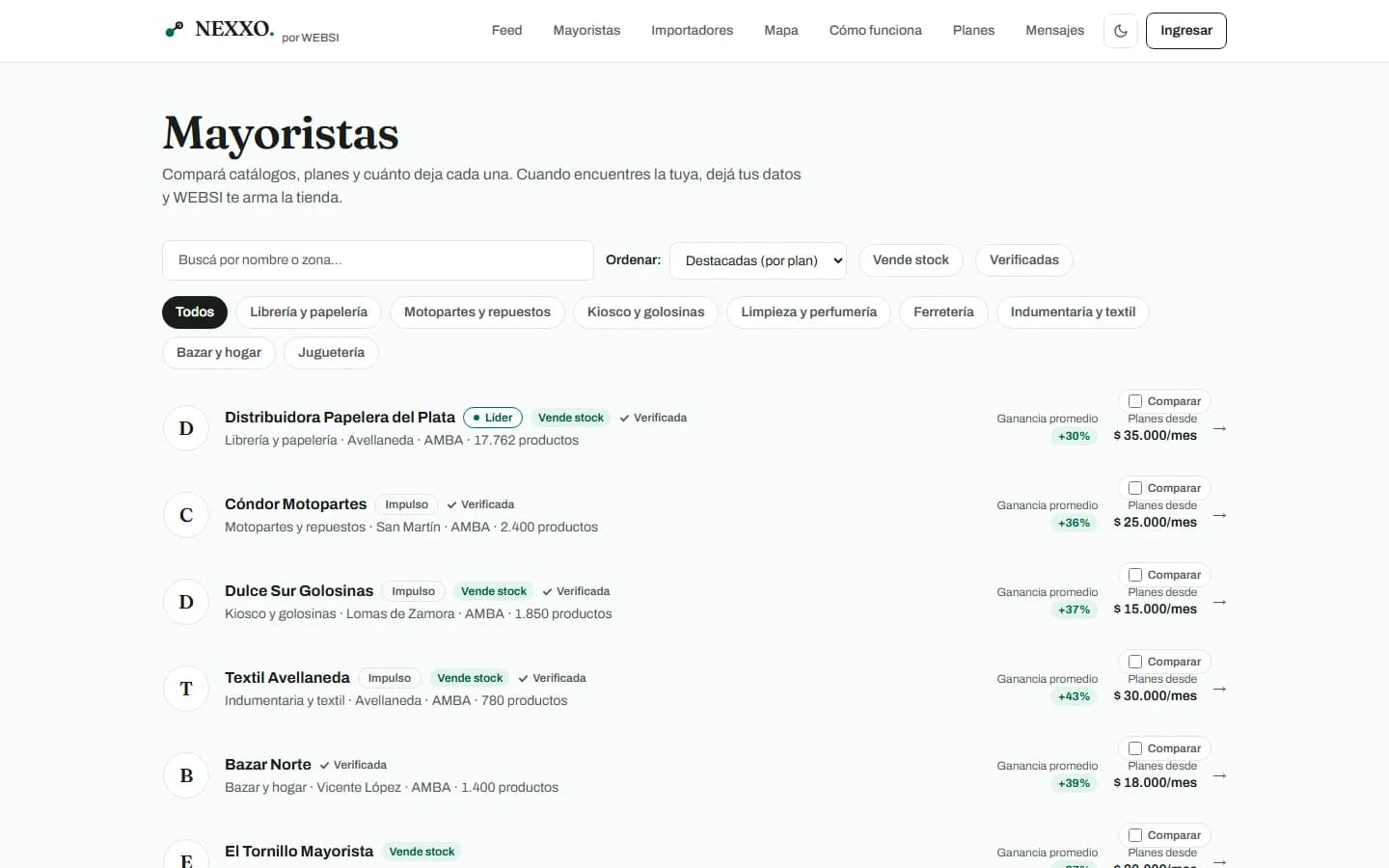The height and width of the screenshot is (868, 1389).
Task: Go to Feed in navigation
Action: [x=506, y=31]
